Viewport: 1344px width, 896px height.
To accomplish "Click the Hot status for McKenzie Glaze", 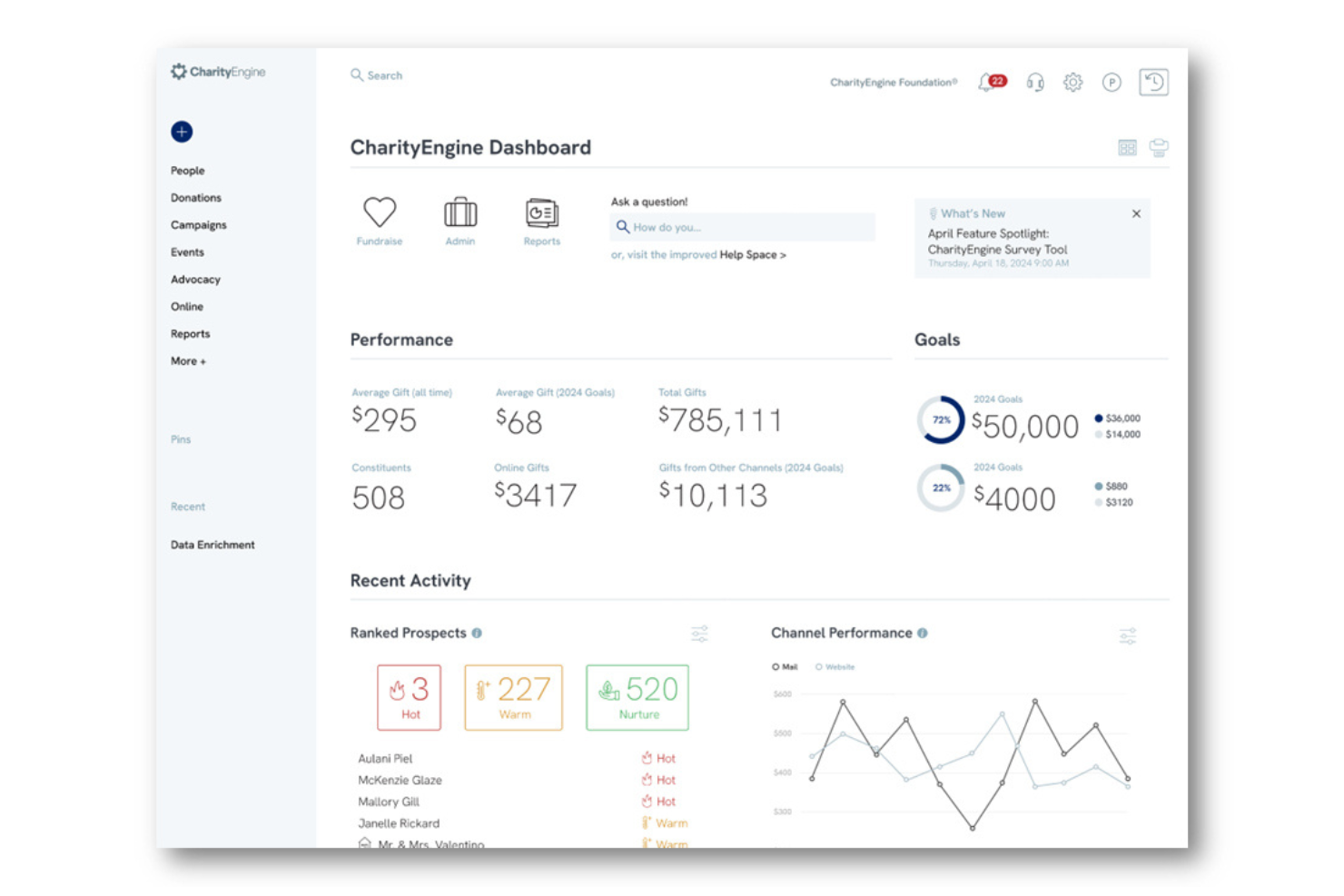I will (658, 780).
